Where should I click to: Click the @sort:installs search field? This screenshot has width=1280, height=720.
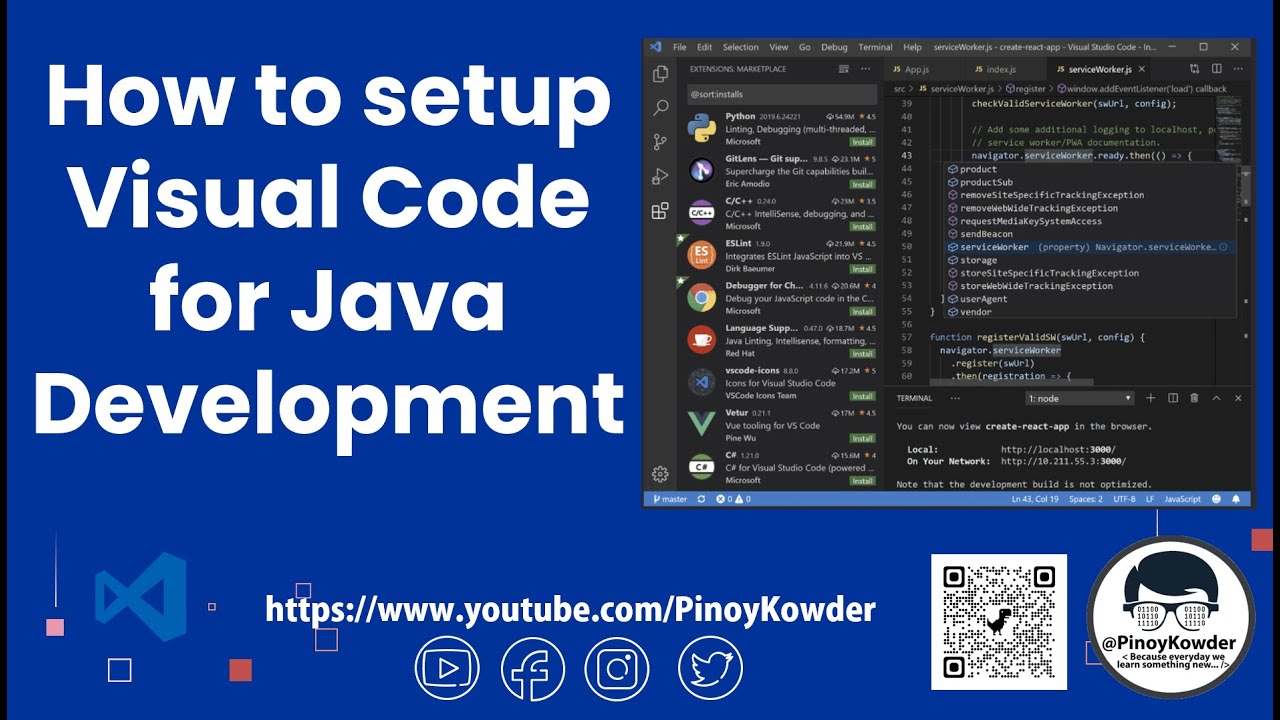click(x=782, y=94)
